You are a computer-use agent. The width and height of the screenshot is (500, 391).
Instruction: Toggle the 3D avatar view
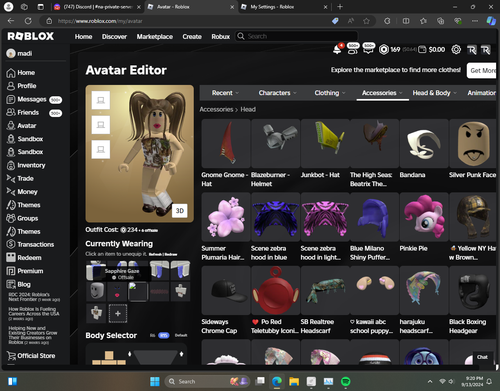[x=180, y=211]
